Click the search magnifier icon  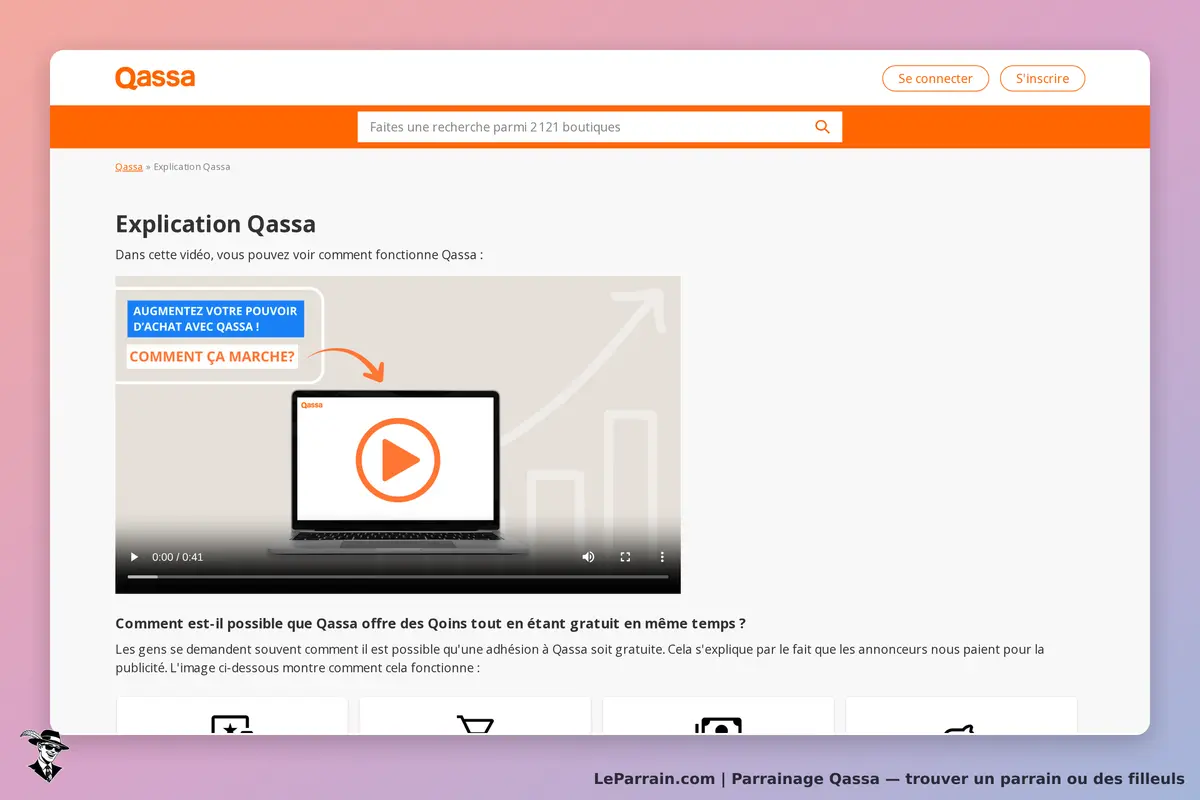[823, 127]
